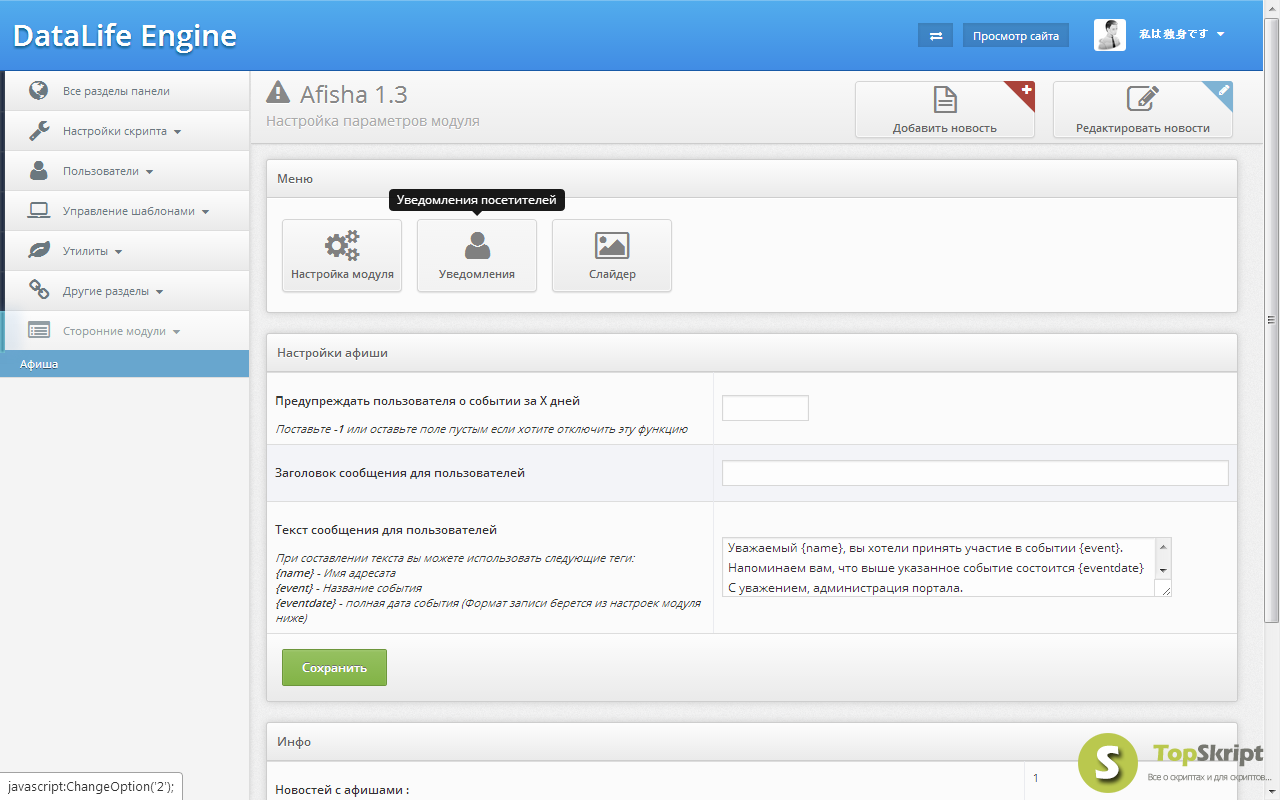Click the Текст сообщения для пользователей label

tap(386, 530)
